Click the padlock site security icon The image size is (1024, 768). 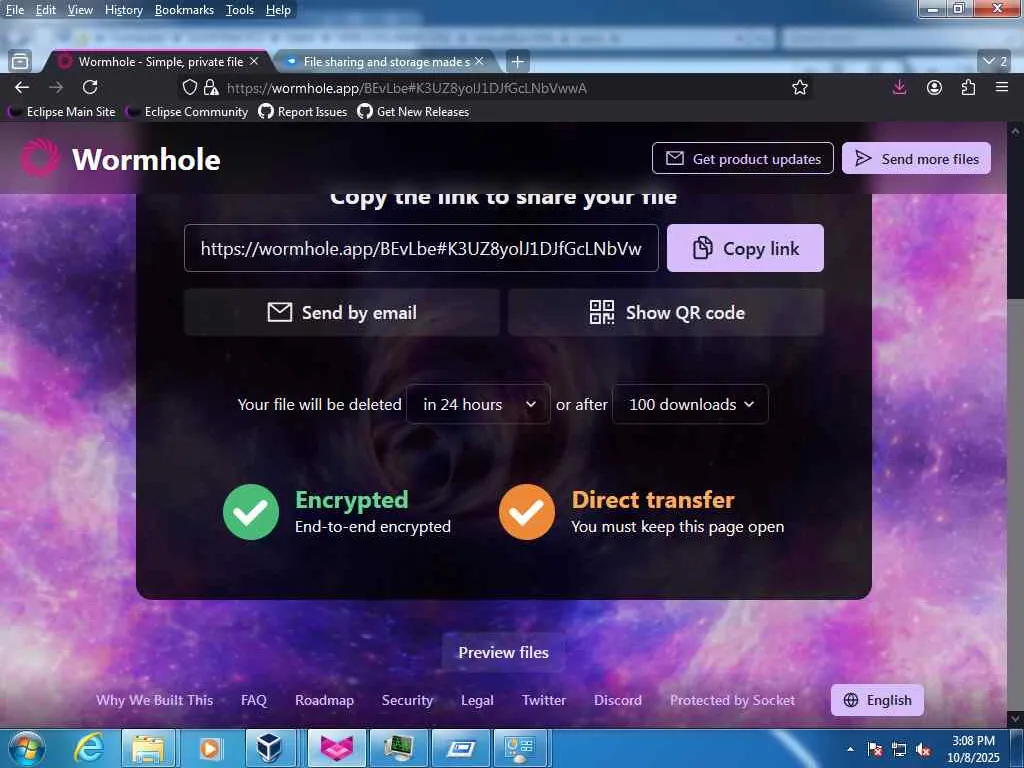click(210, 88)
